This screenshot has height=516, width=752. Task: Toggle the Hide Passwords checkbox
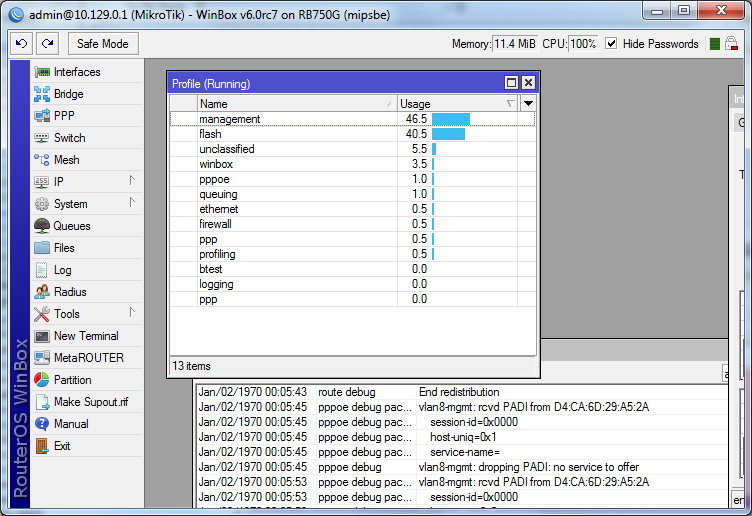611,44
